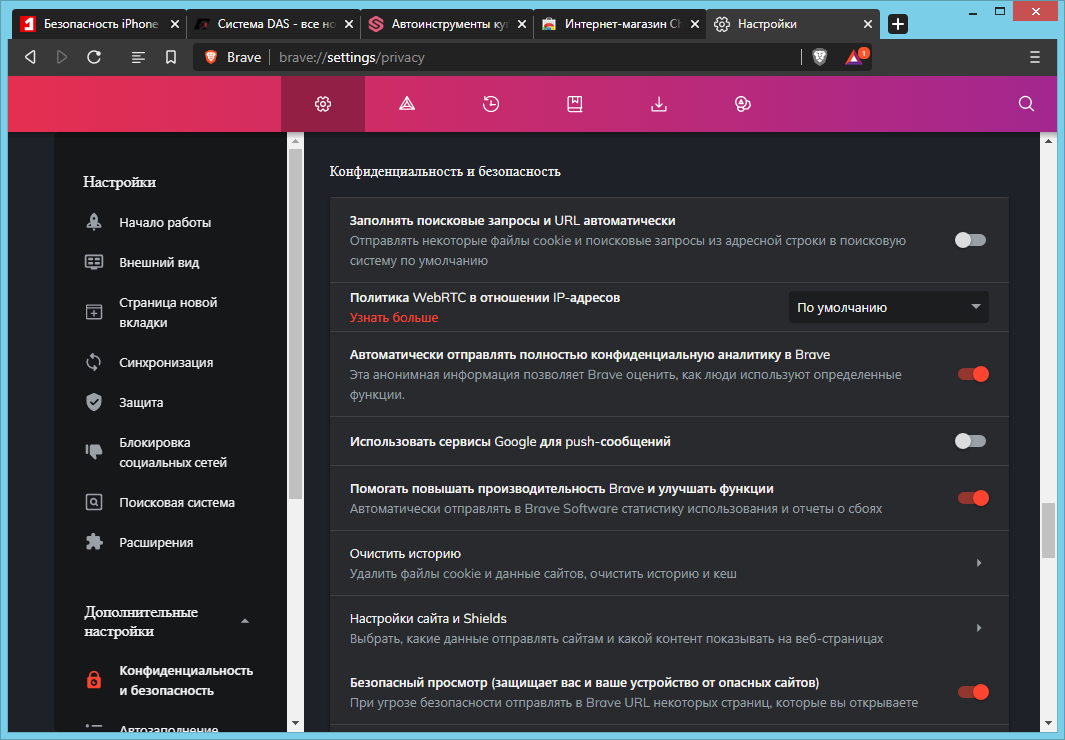Open Начало работы settings section
Screen dimensions: 1065x740
(x=165, y=222)
